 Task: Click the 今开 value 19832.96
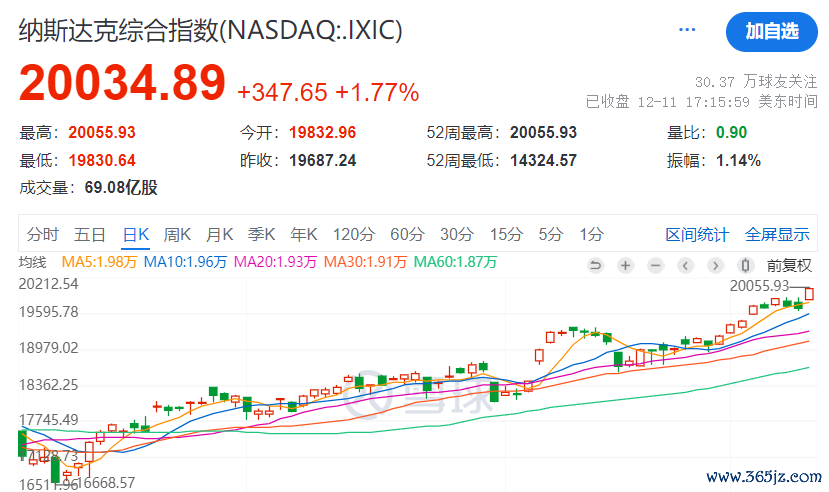click(x=323, y=132)
